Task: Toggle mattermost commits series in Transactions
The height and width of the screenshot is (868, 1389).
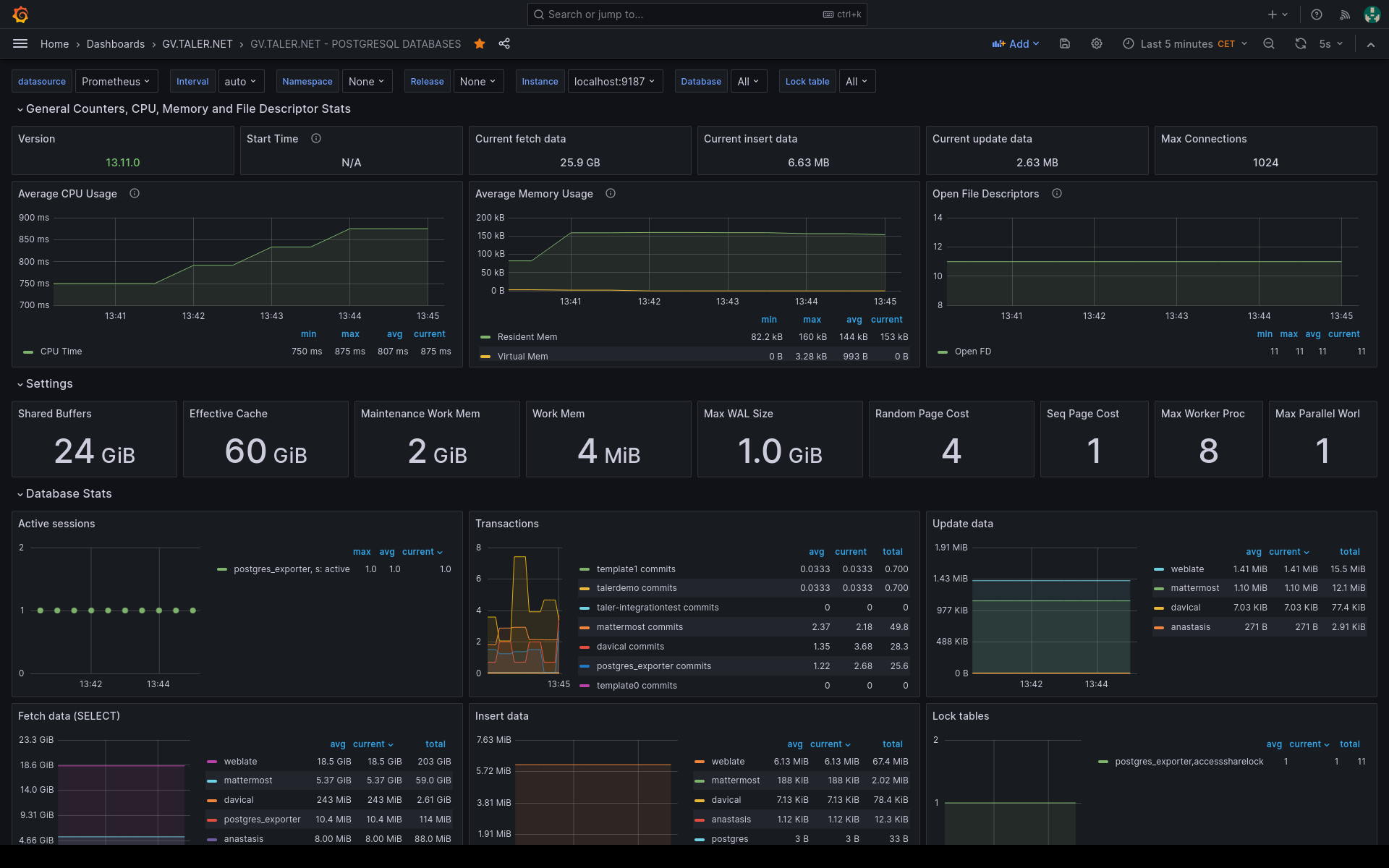Action: point(640,627)
